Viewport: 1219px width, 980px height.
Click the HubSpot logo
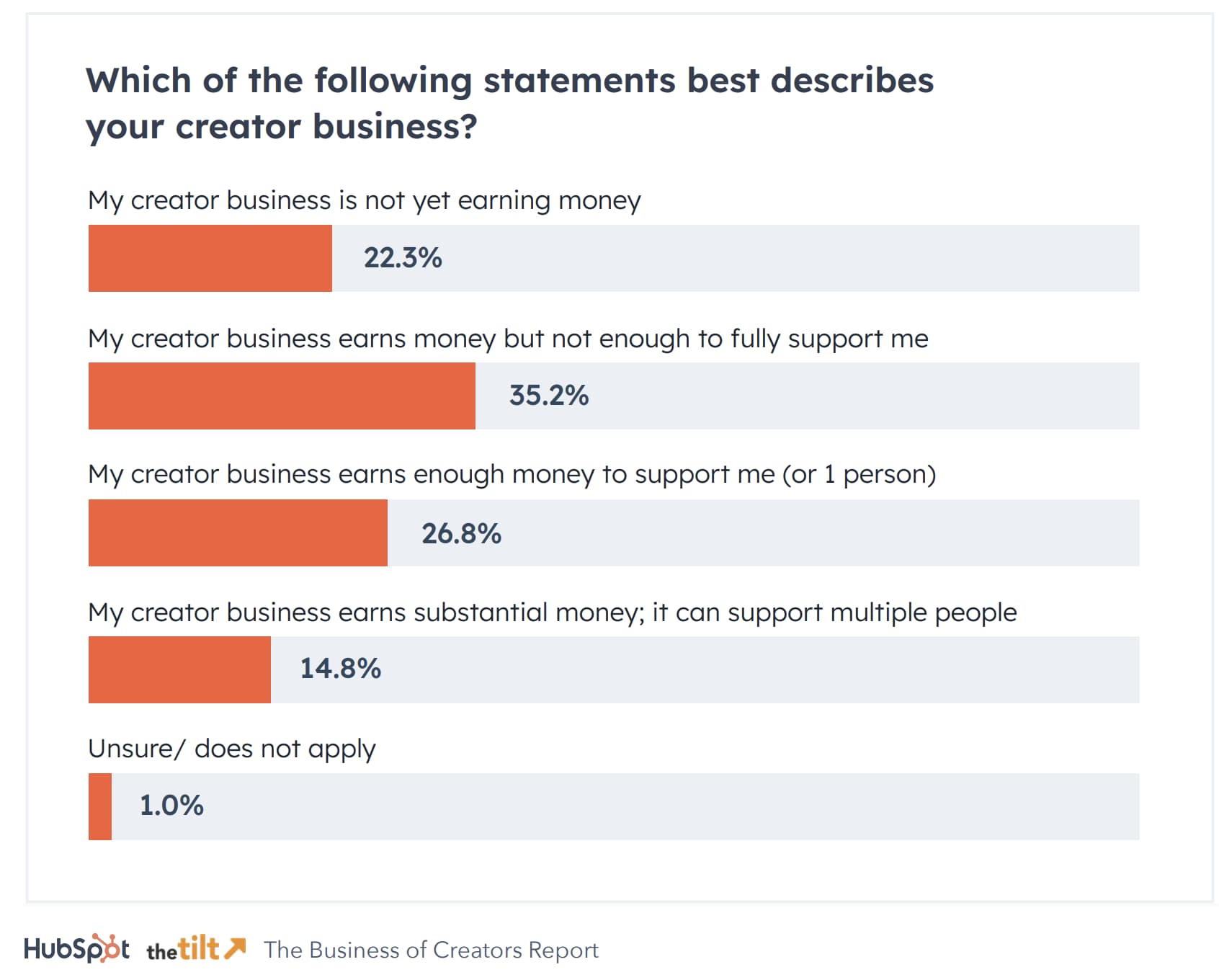point(76,948)
